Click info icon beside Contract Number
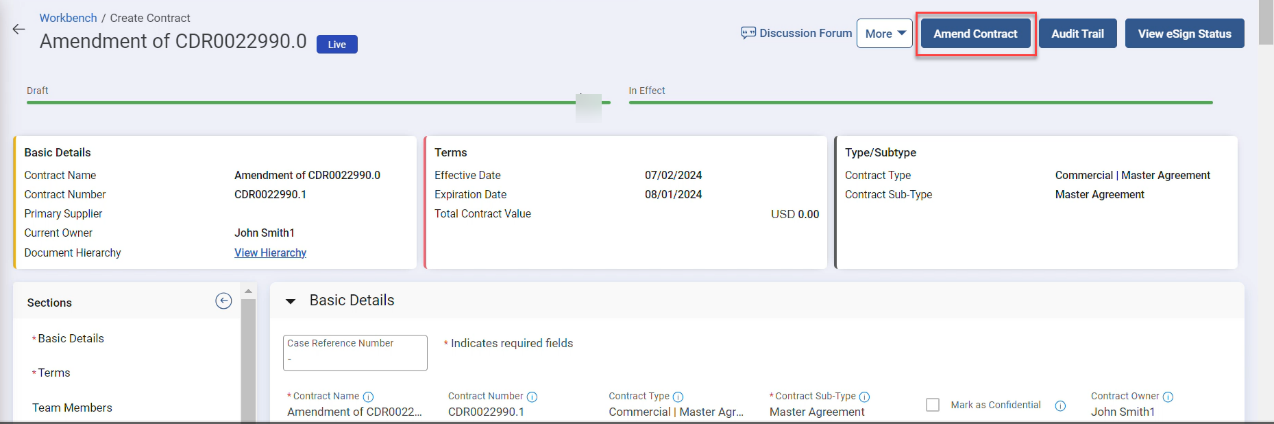This screenshot has height=424, width=1274. [532, 397]
